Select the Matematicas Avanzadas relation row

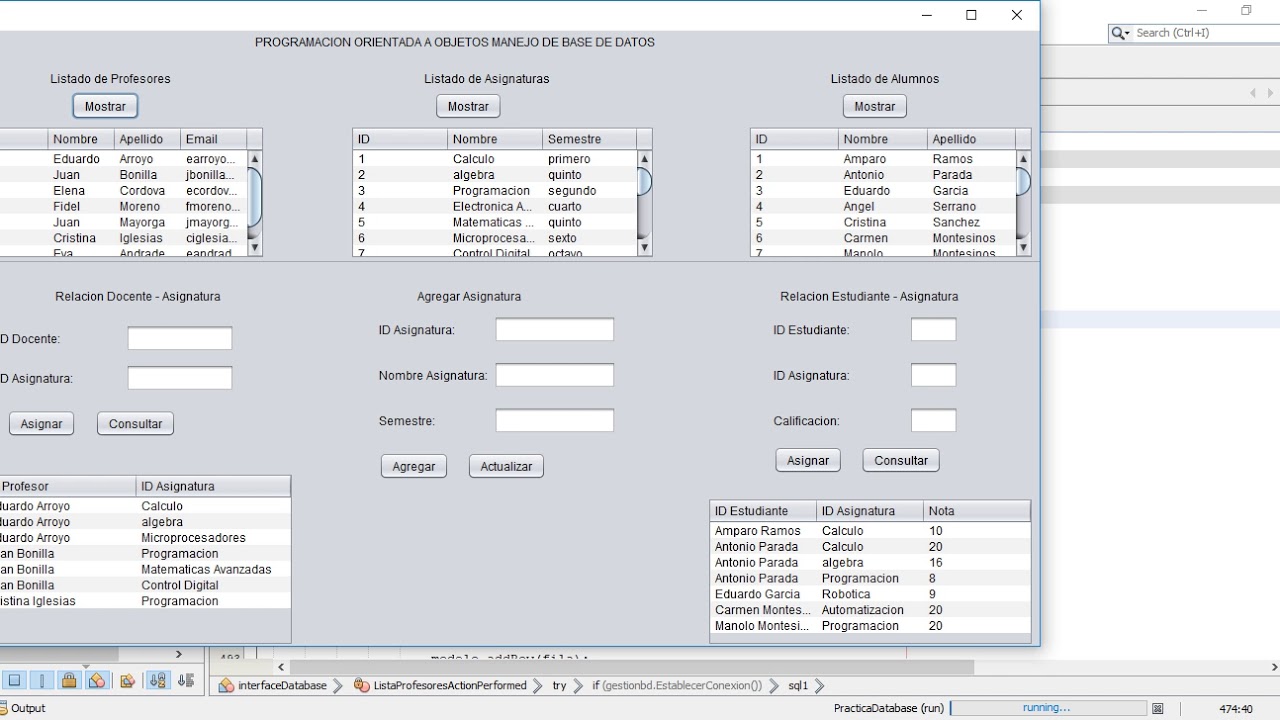click(x=145, y=570)
